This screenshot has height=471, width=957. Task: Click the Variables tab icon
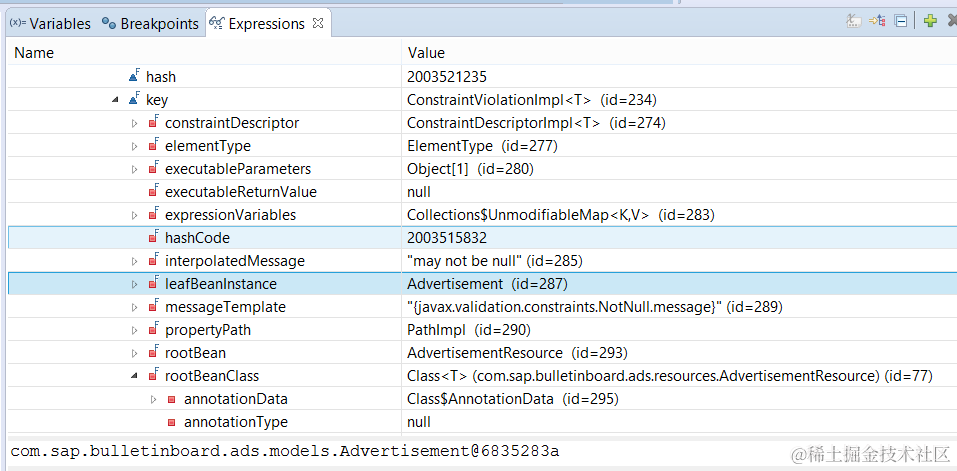18,23
